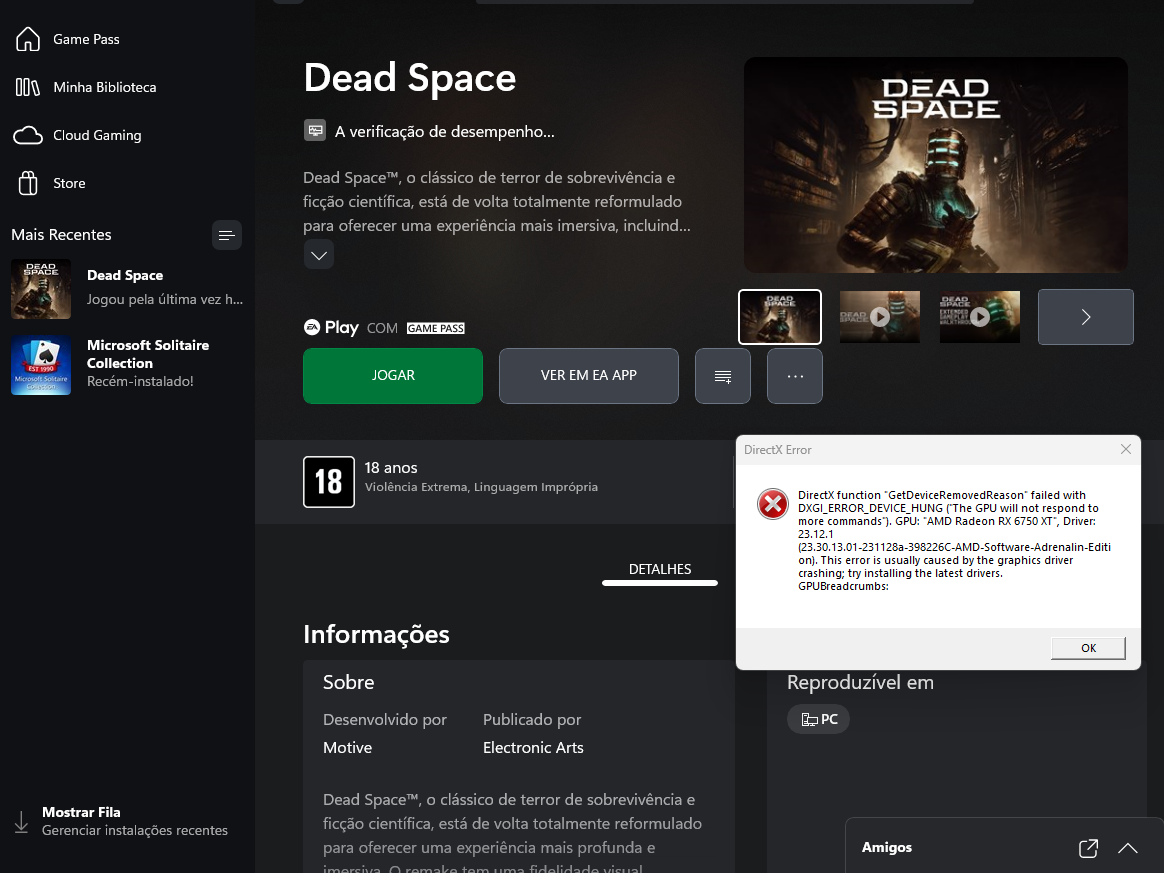
Task: Select the first Dead Space cover thumbnail
Action: point(779,317)
